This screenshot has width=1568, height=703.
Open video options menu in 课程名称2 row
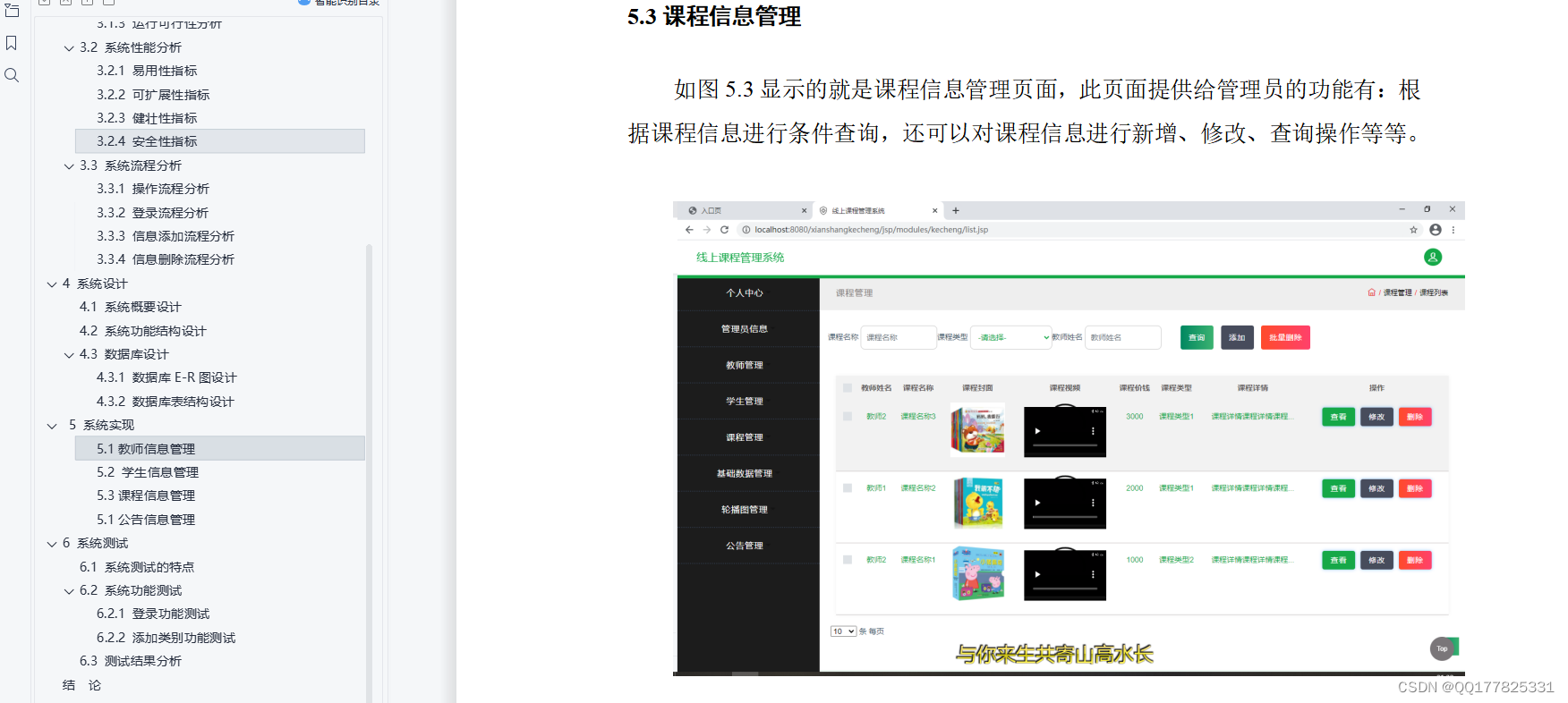1093,503
